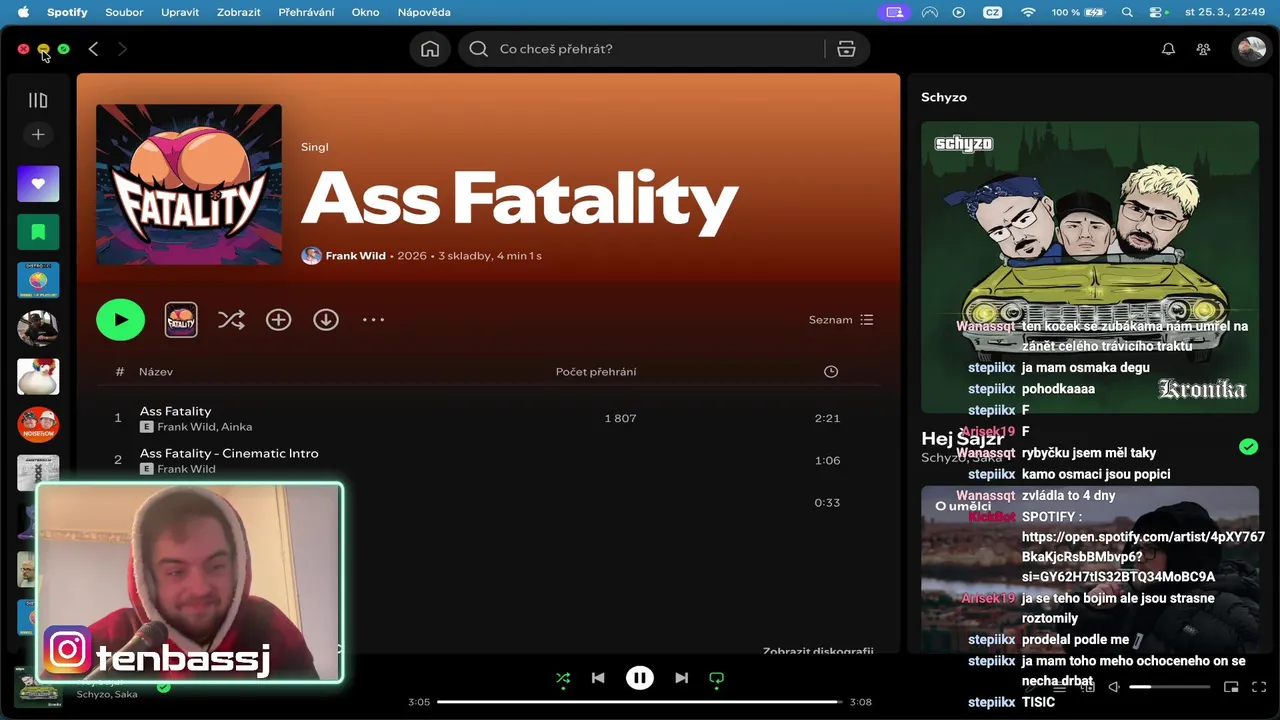Seek in the song progress bar
Viewport: 1280px width, 720px height.
(x=640, y=702)
